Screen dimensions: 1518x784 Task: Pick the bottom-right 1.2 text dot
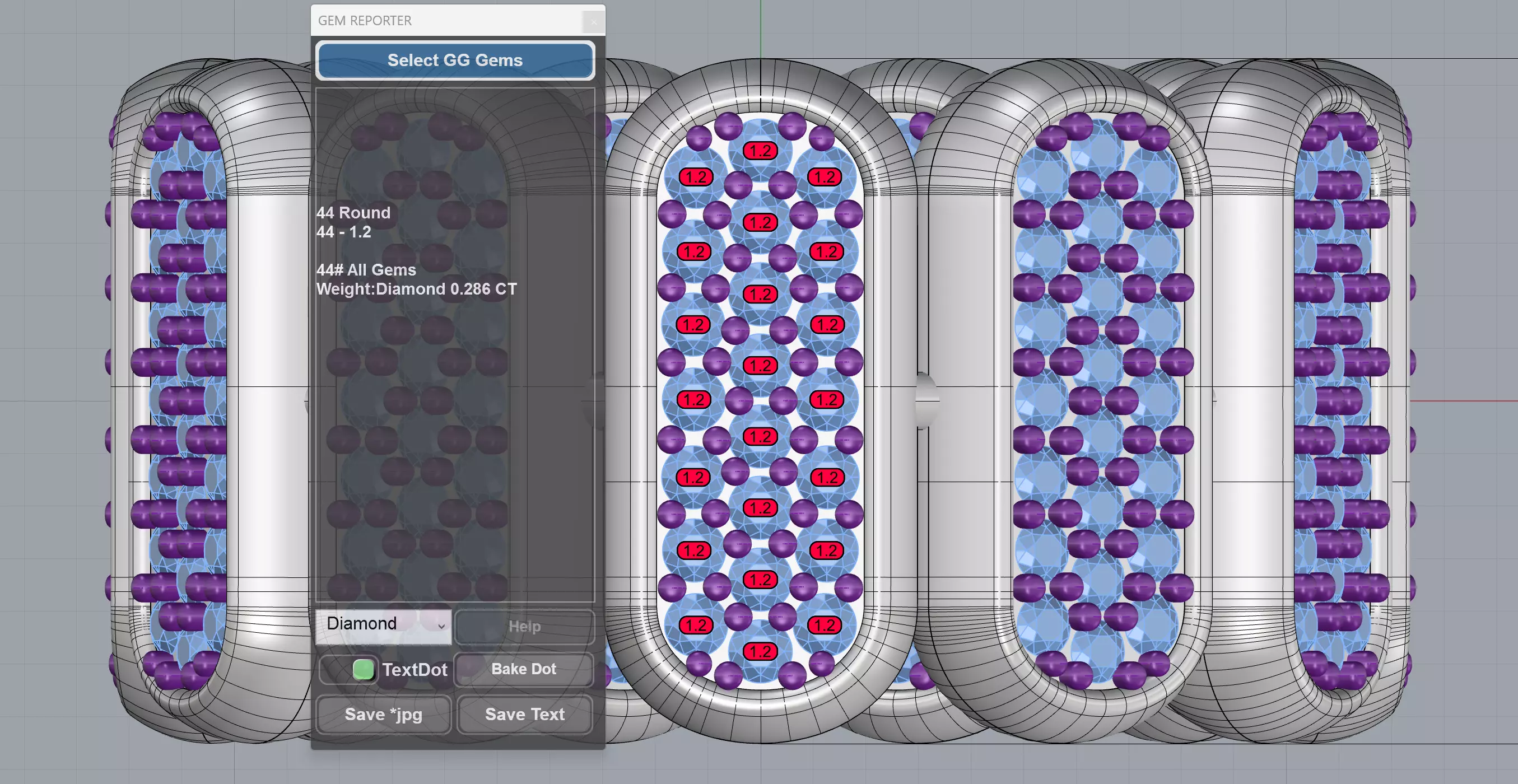[825, 626]
